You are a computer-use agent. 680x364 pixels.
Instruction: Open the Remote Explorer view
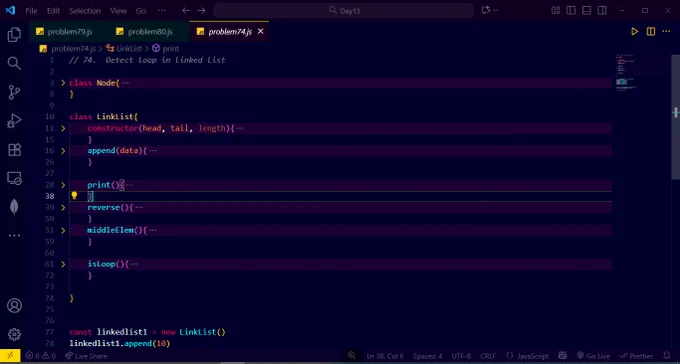click(x=14, y=178)
